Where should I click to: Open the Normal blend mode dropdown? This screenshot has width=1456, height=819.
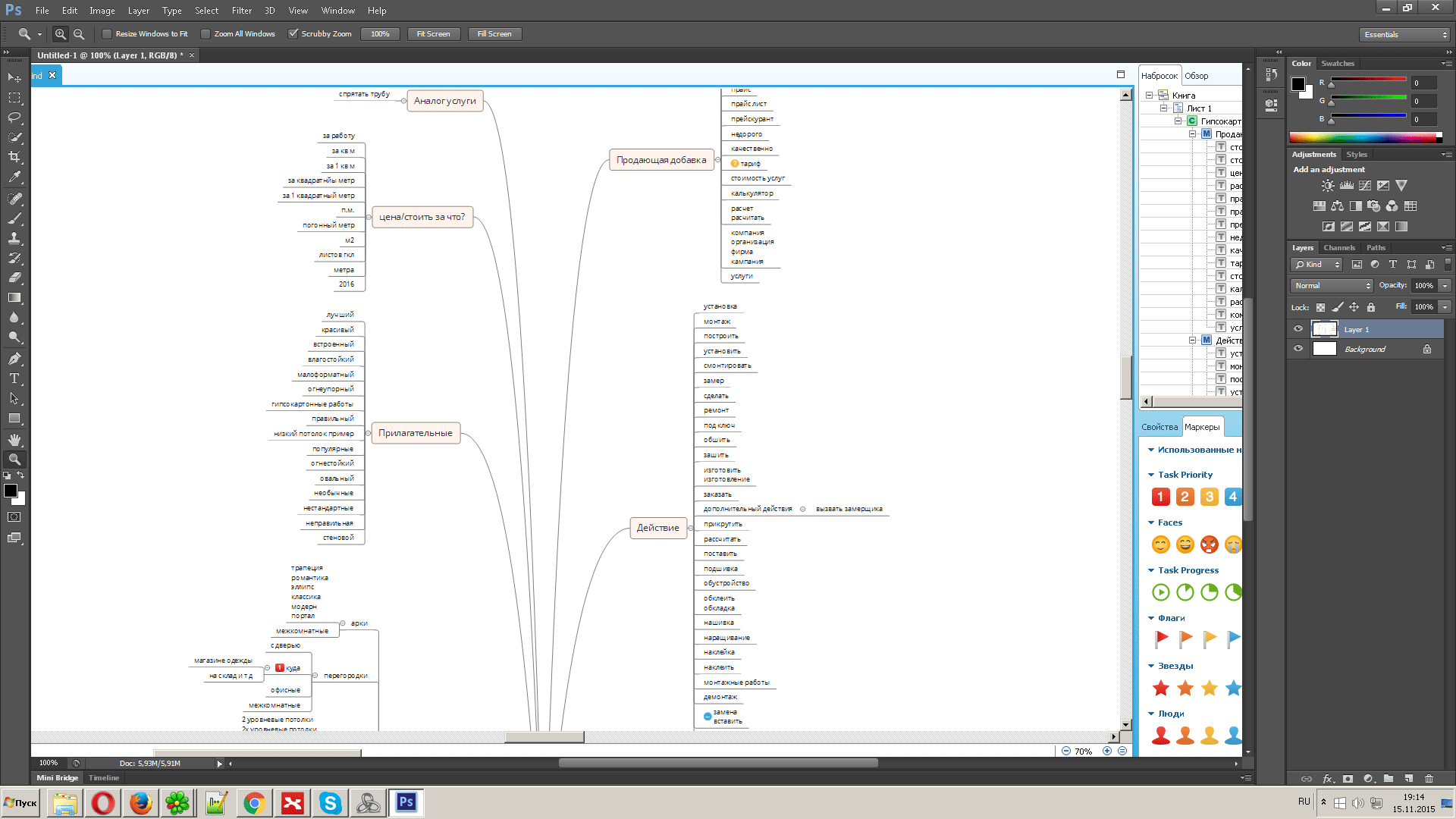(x=1332, y=286)
